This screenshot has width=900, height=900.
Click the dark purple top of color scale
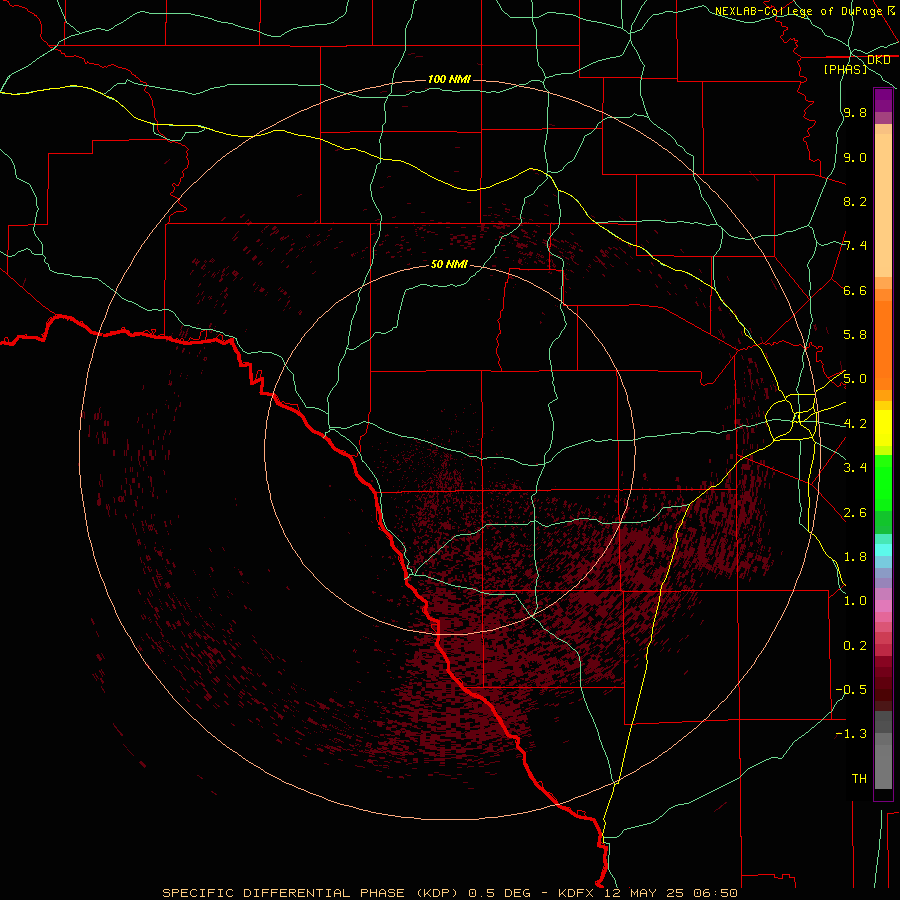(883, 100)
